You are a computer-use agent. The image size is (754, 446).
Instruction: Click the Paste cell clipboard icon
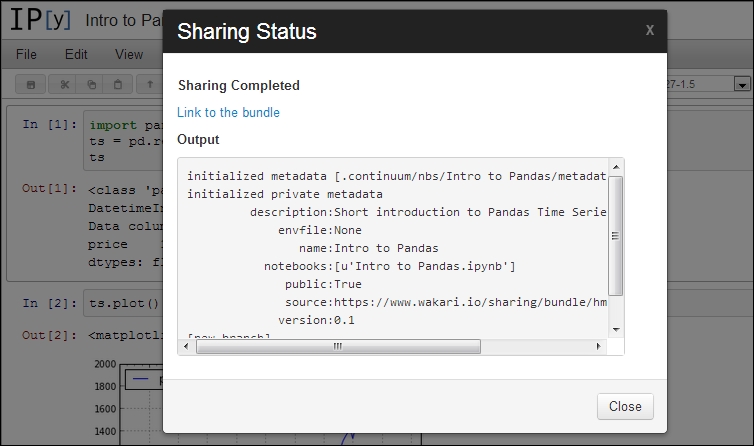tap(118, 85)
